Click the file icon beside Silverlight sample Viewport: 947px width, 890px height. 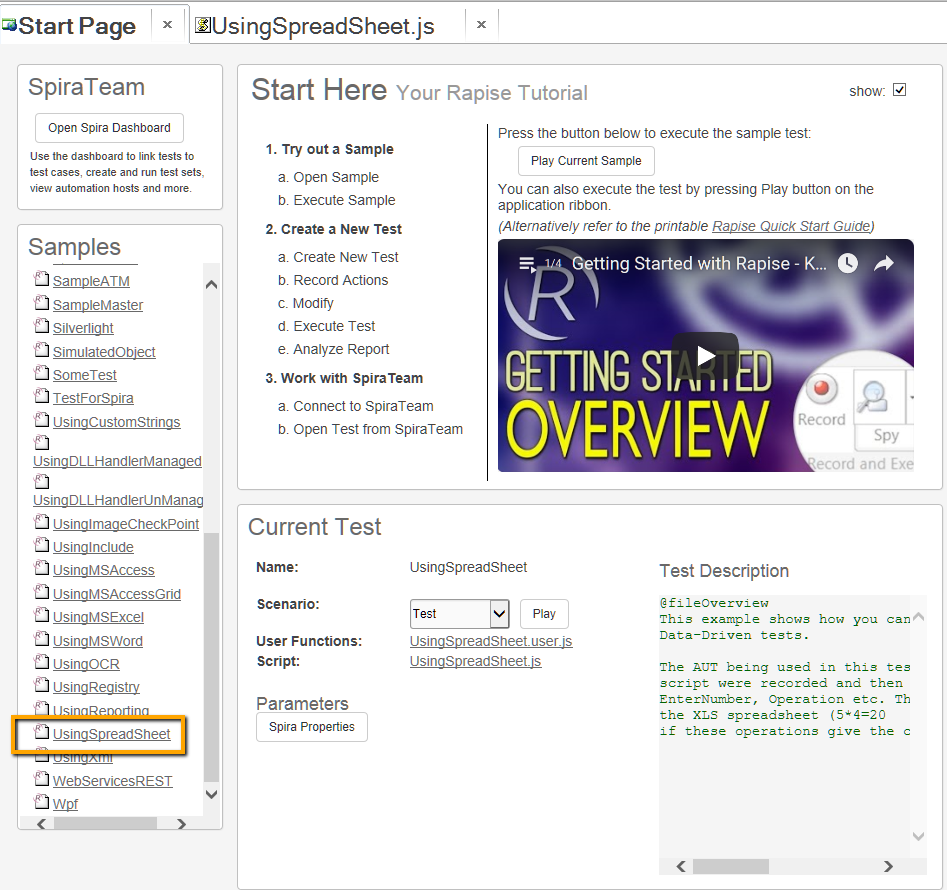tap(42, 327)
